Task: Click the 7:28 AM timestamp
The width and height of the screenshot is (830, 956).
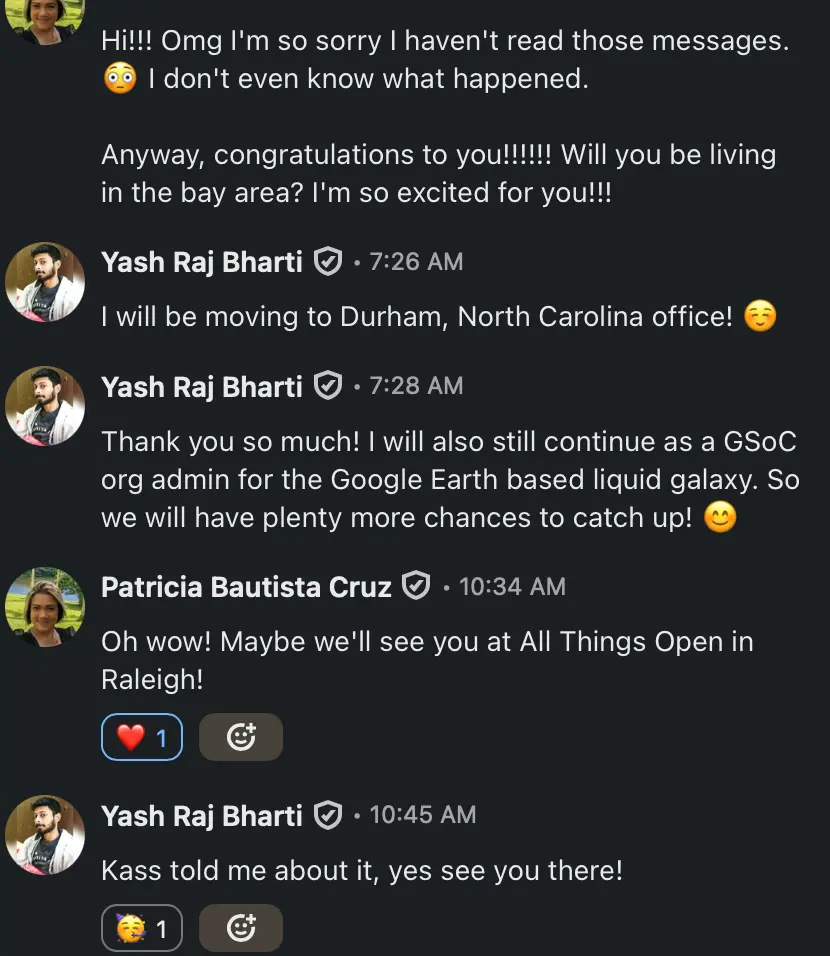Action: click(416, 386)
